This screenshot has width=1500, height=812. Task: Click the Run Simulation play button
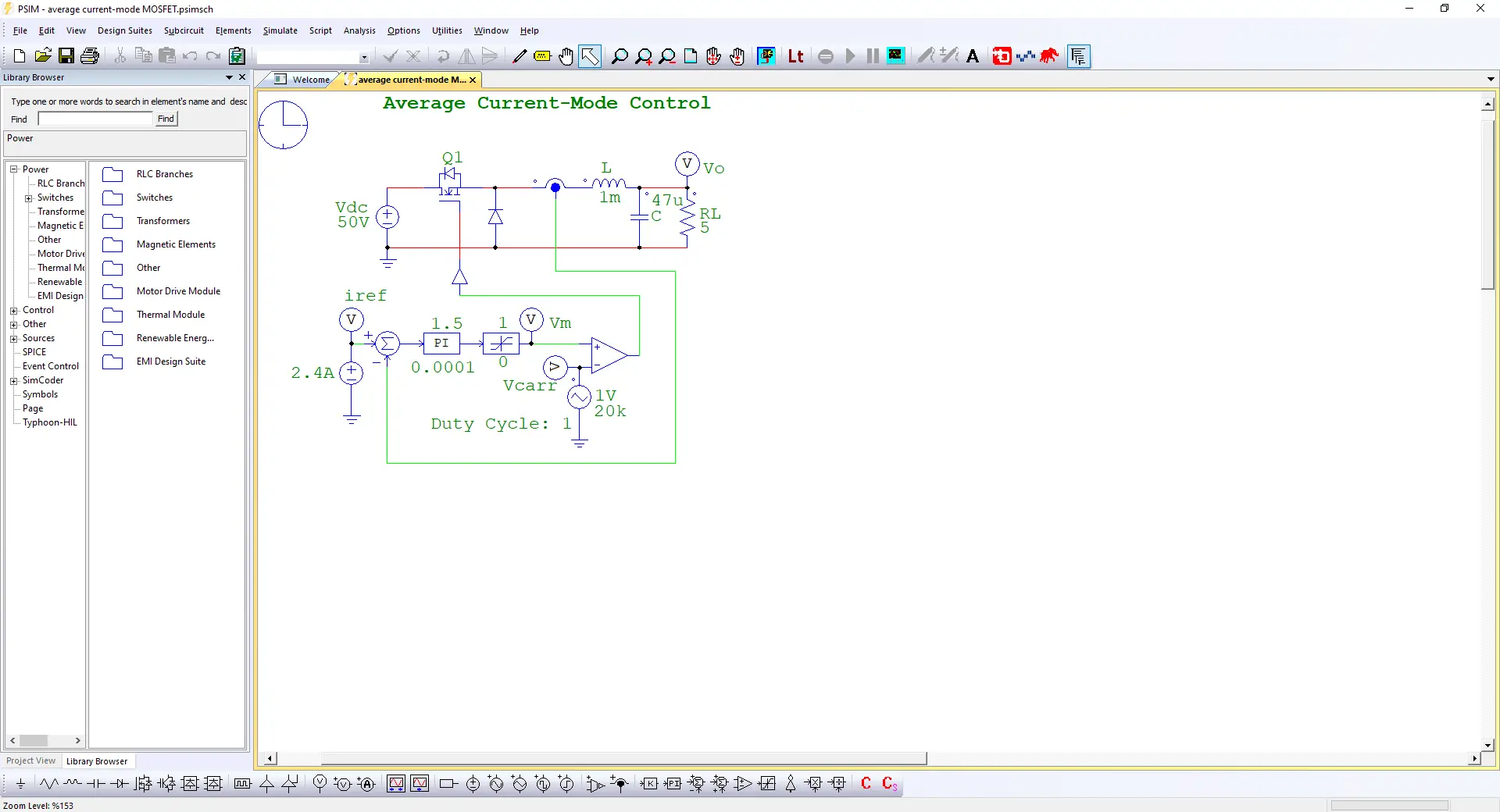[x=850, y=56]
